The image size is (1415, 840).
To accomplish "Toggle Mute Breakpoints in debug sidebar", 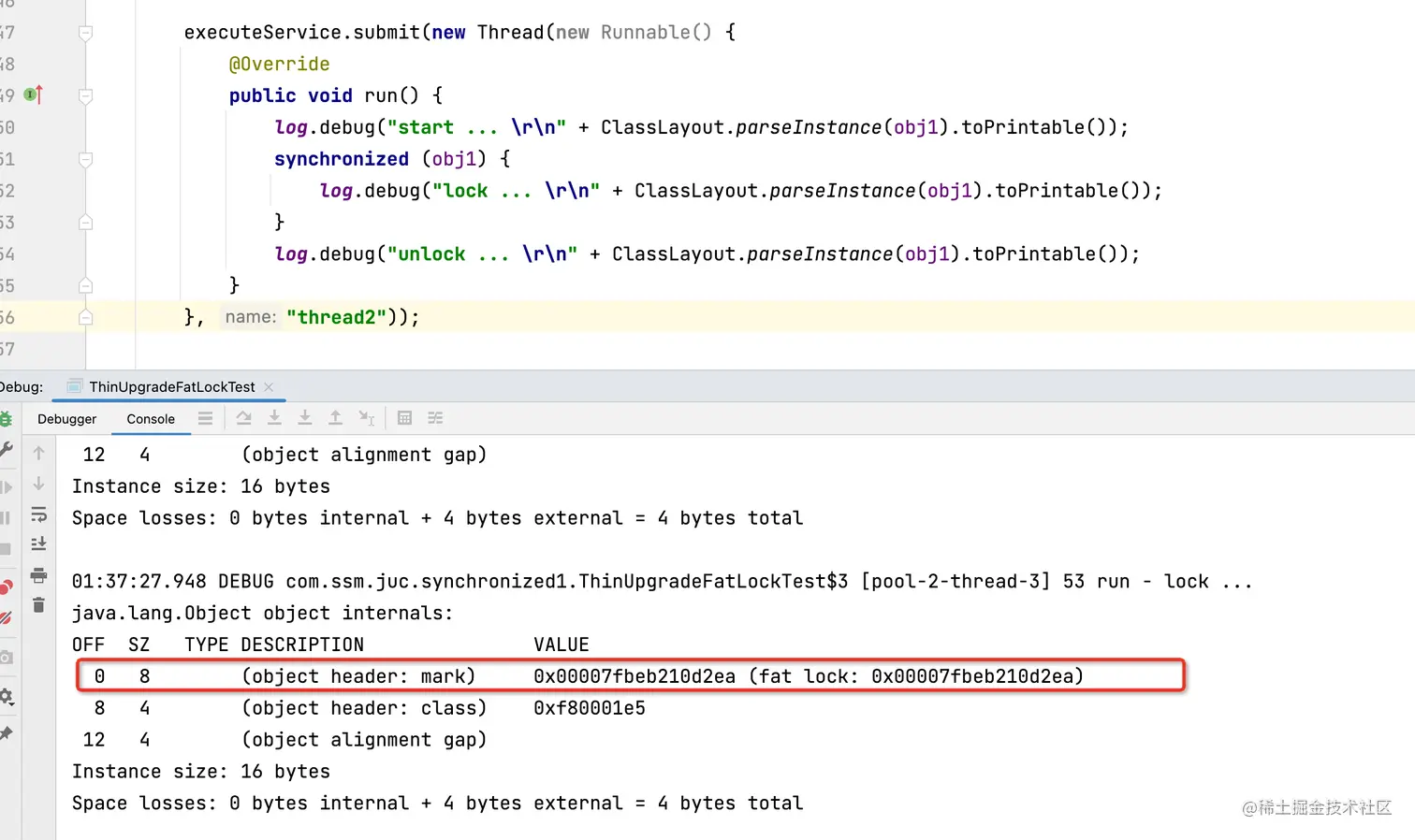I will [6, 617].
